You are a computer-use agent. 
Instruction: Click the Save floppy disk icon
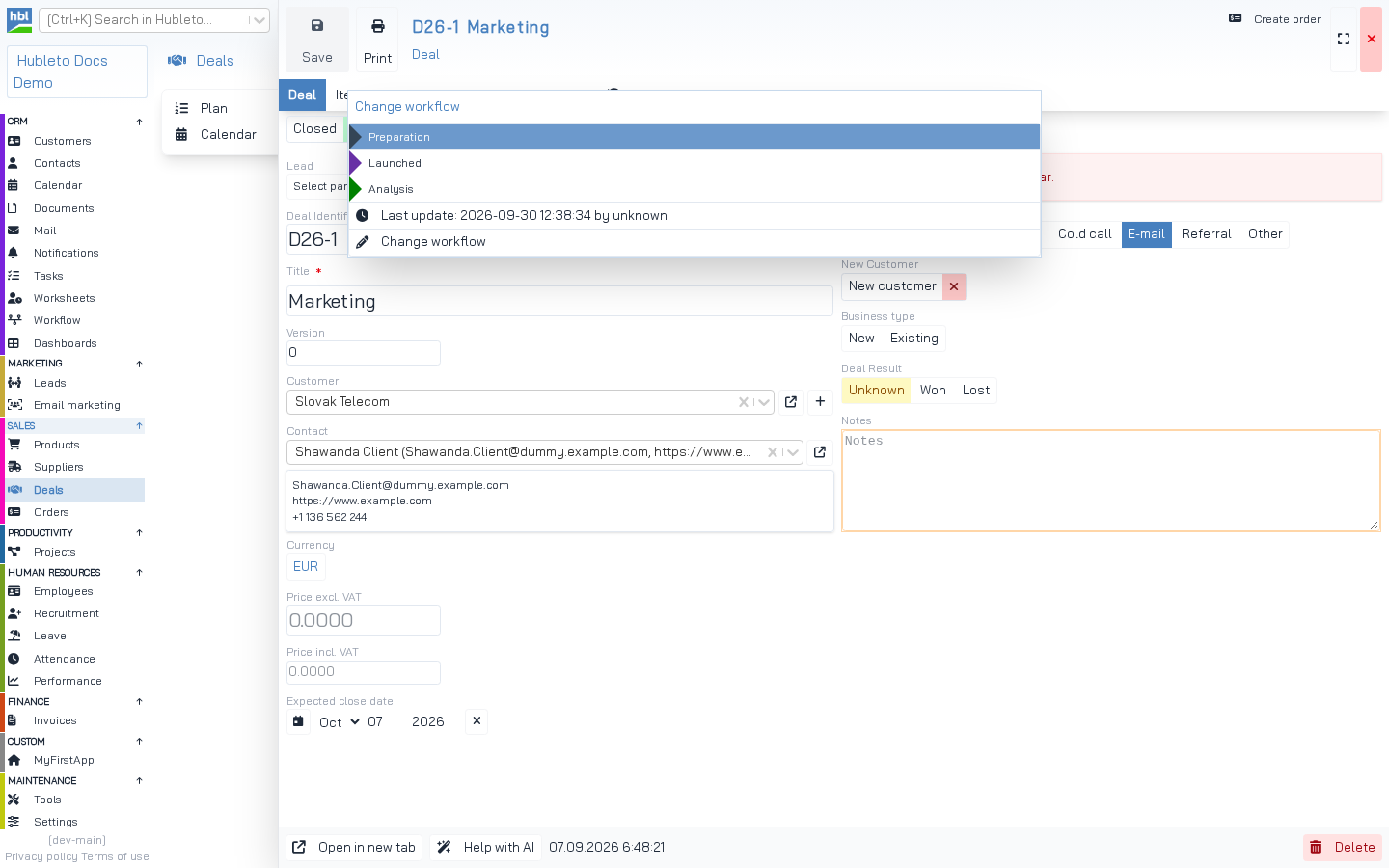coord(316,26)
